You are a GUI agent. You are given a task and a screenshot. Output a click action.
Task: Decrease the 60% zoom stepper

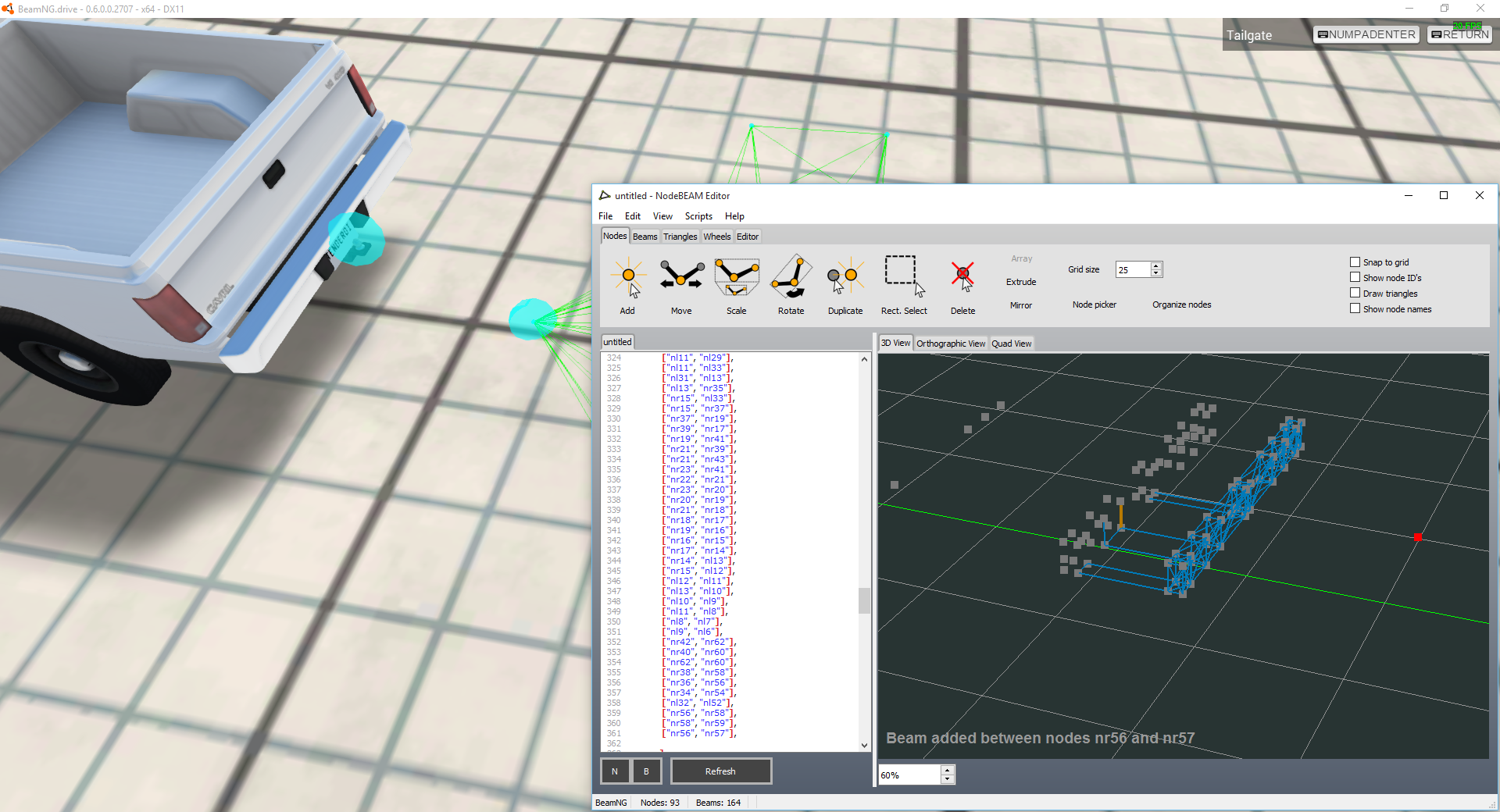948,779
